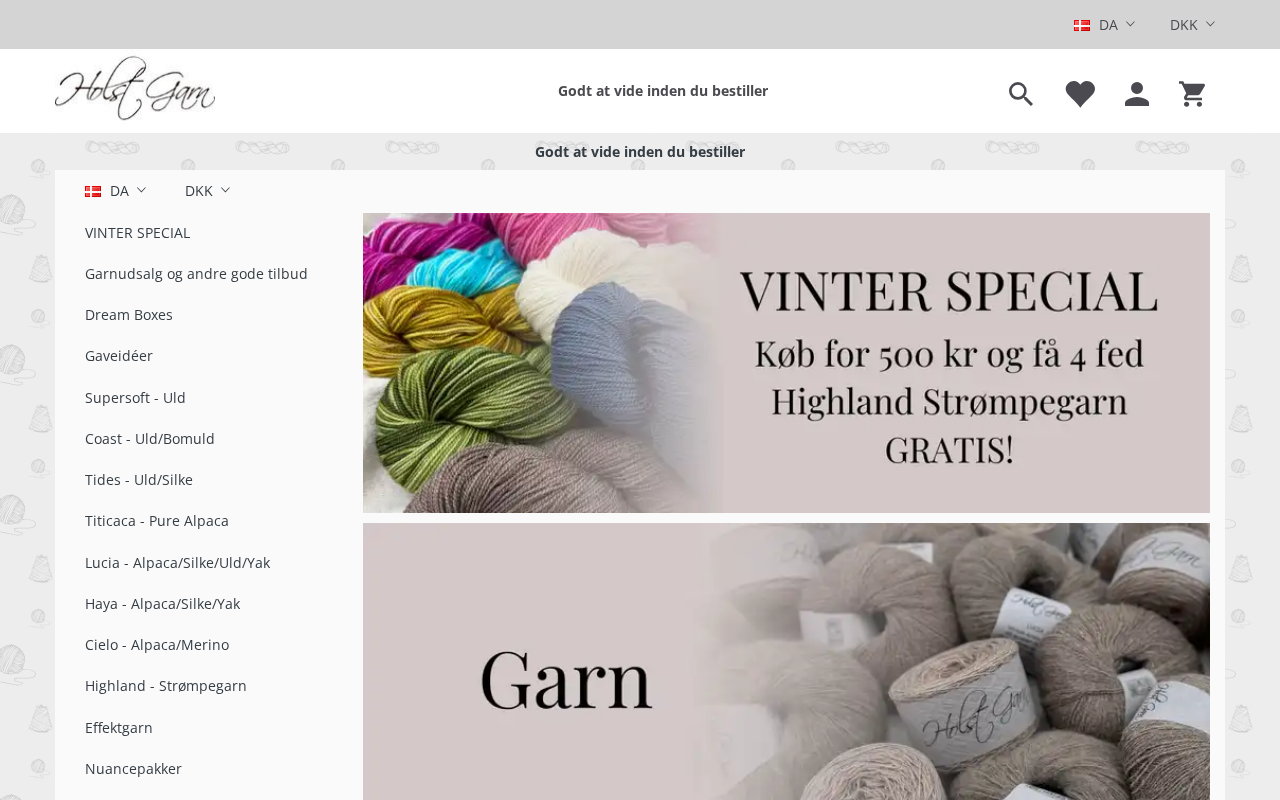Expand top bar DA language dropdown
This screenshot has height=800, width=1280.
[1105, 25]
